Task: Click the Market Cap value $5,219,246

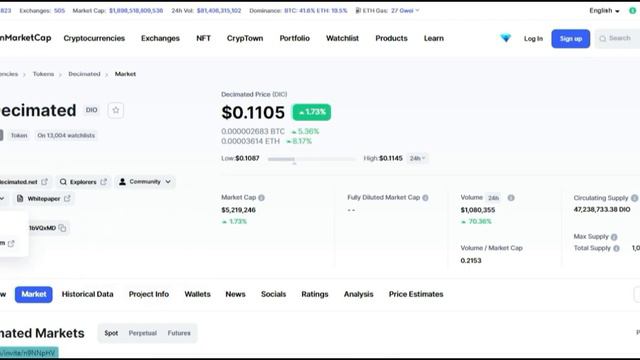Action: (x=238, y=210)
